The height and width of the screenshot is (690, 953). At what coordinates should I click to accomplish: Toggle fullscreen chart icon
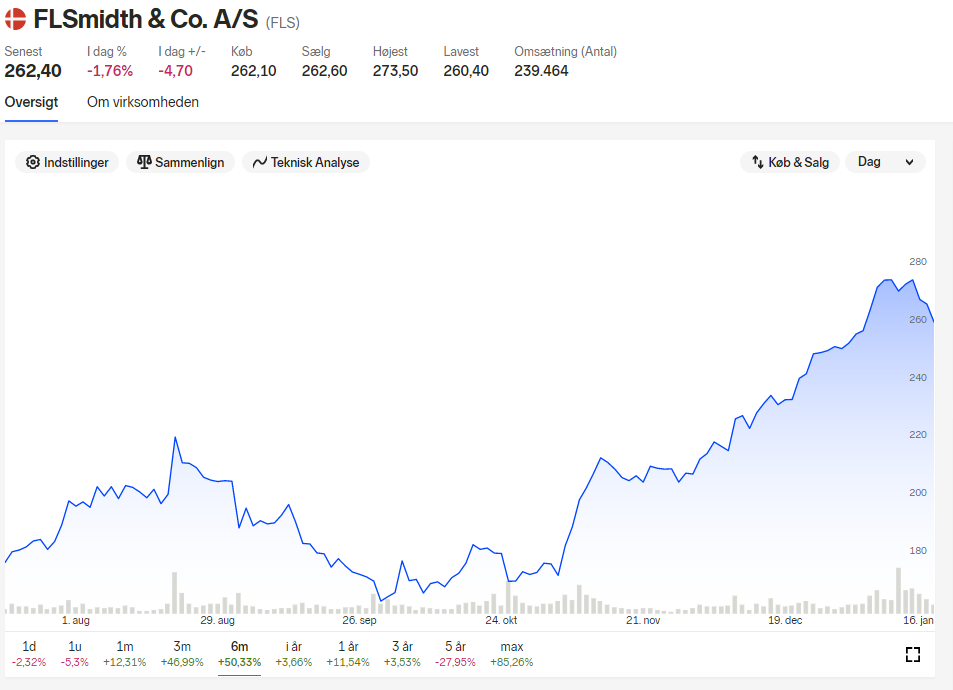(x=913, y=655)
